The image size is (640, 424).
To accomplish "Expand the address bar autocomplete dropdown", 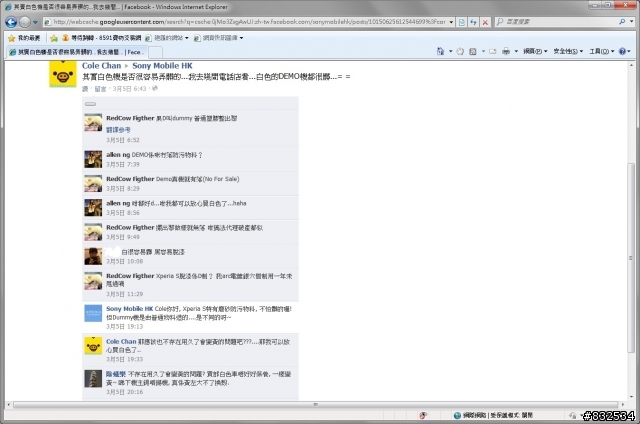I will 451,22.
